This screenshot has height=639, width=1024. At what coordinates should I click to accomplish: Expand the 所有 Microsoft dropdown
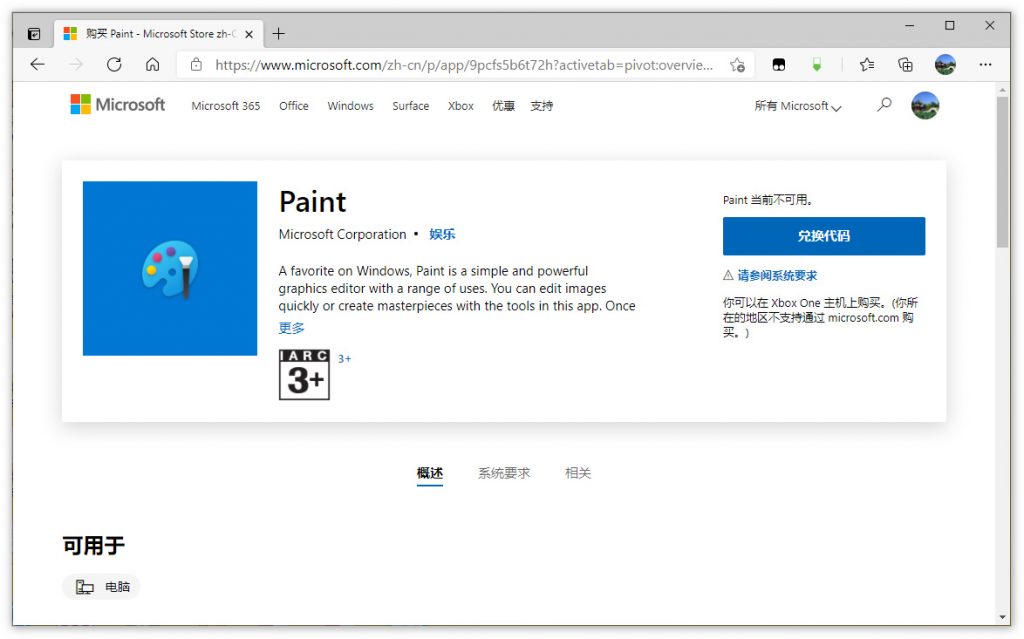[x=797, y=106]
